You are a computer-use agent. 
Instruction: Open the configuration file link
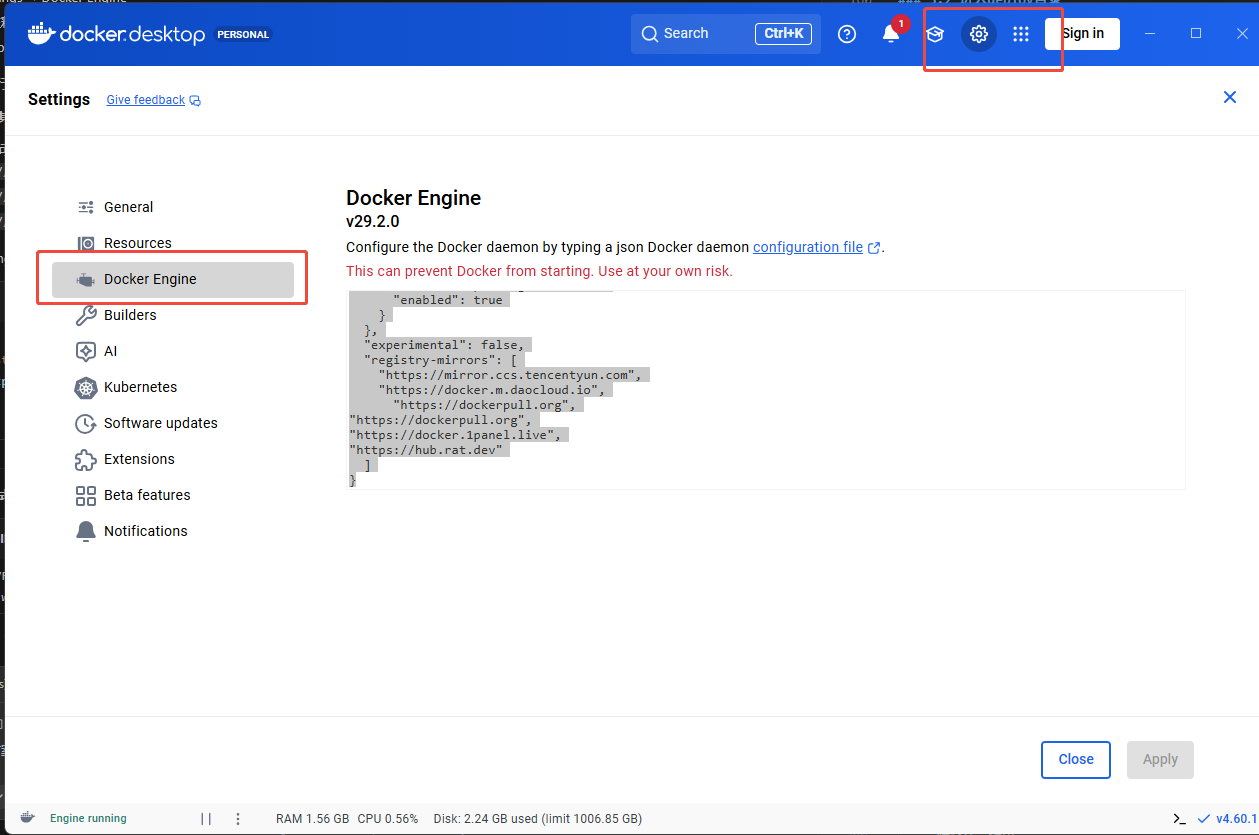[808, 247]
